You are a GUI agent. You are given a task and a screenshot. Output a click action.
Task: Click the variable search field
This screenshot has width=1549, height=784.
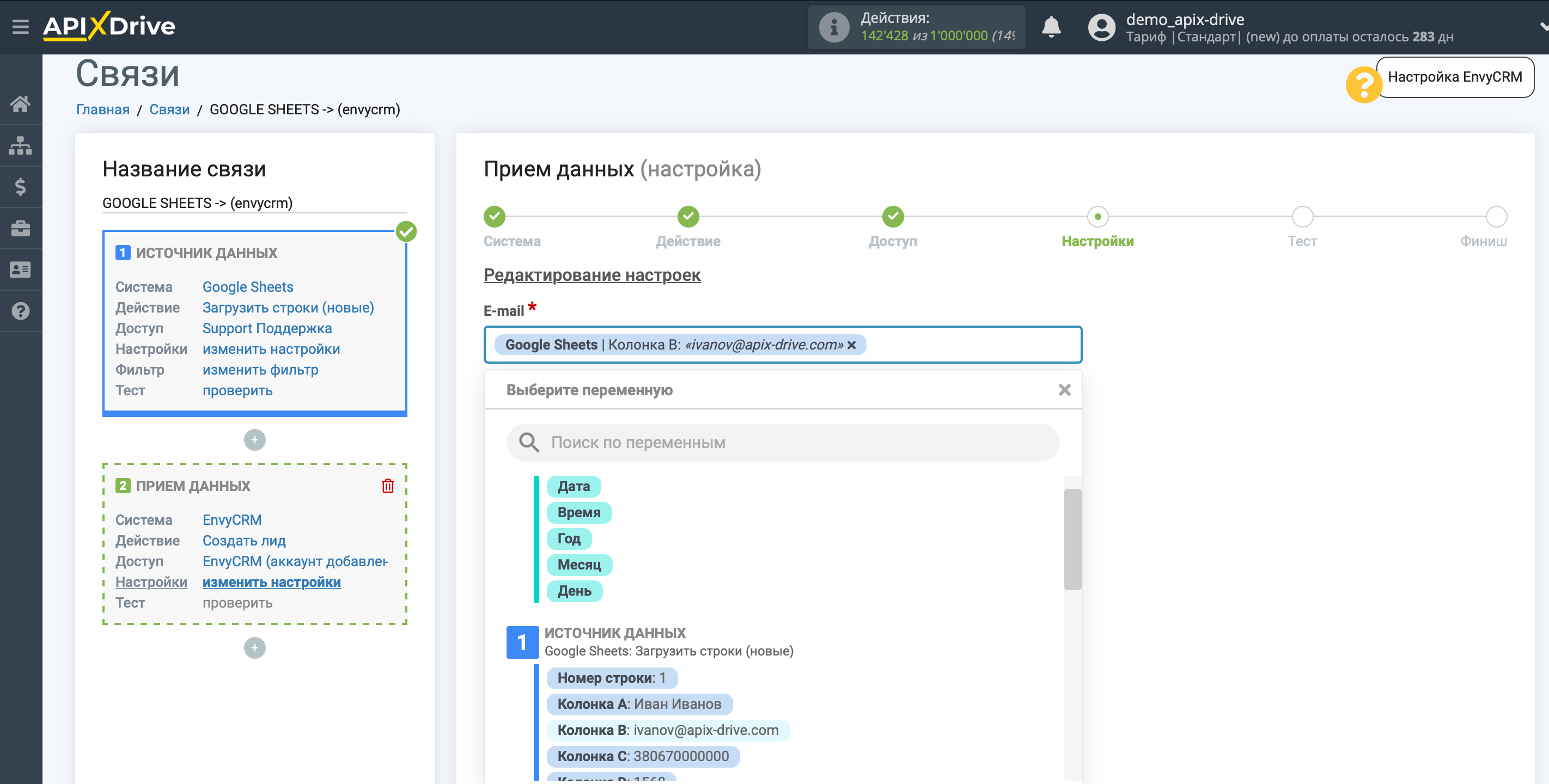[783, 443]
